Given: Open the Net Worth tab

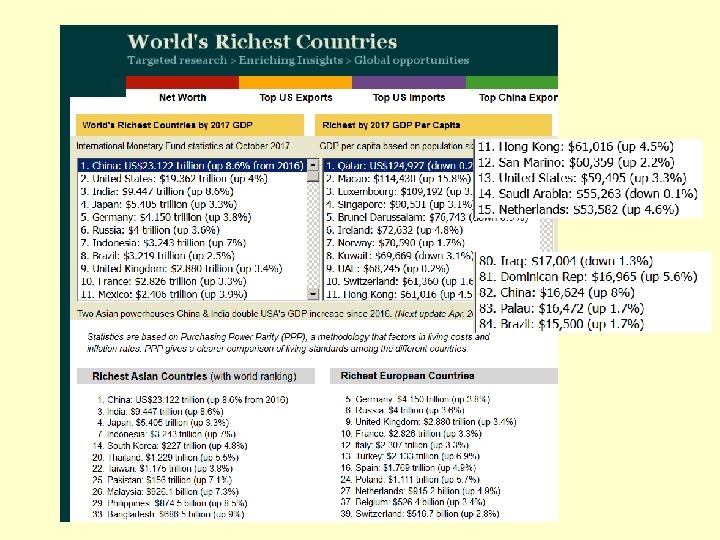Looking at the screenshot, I should [x=182, y=97].
